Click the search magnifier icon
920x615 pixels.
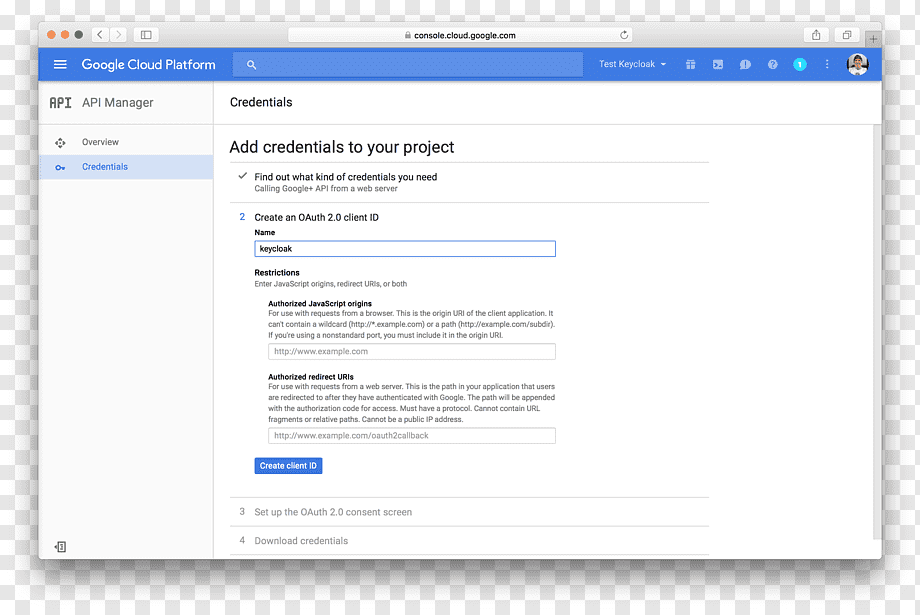251,65
